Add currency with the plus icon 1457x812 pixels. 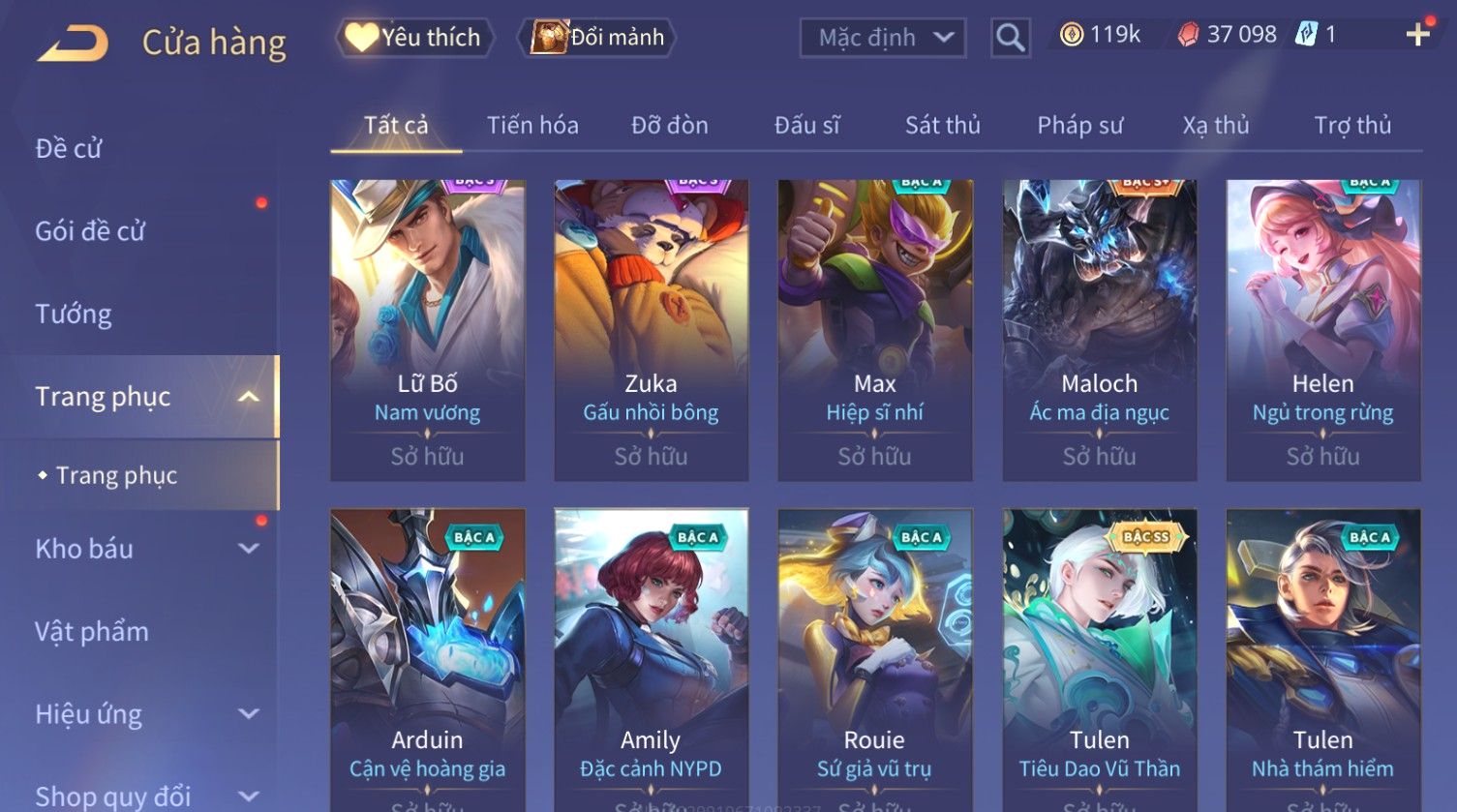pos(1417,36)
